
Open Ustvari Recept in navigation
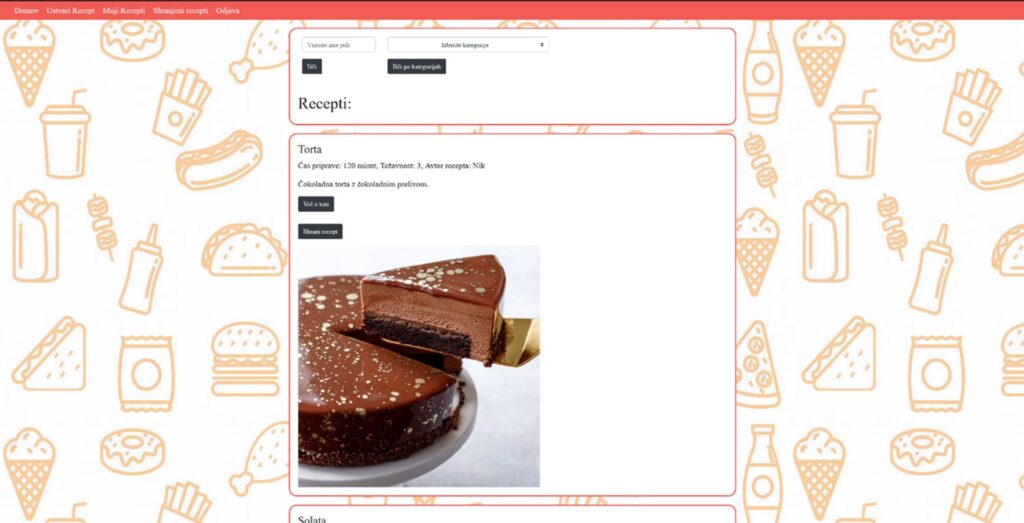coord(71,10)
